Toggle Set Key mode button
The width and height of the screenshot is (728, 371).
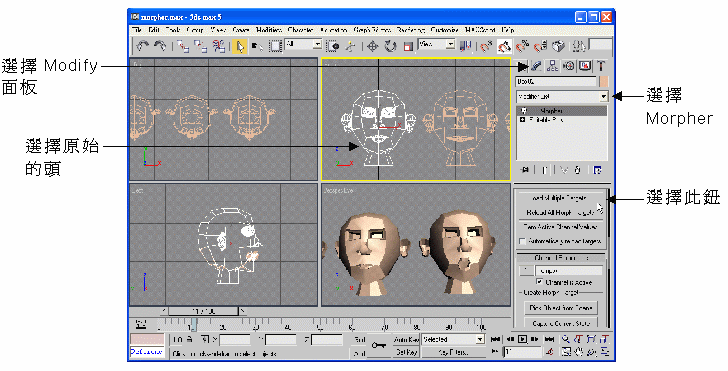coord(406,352)
